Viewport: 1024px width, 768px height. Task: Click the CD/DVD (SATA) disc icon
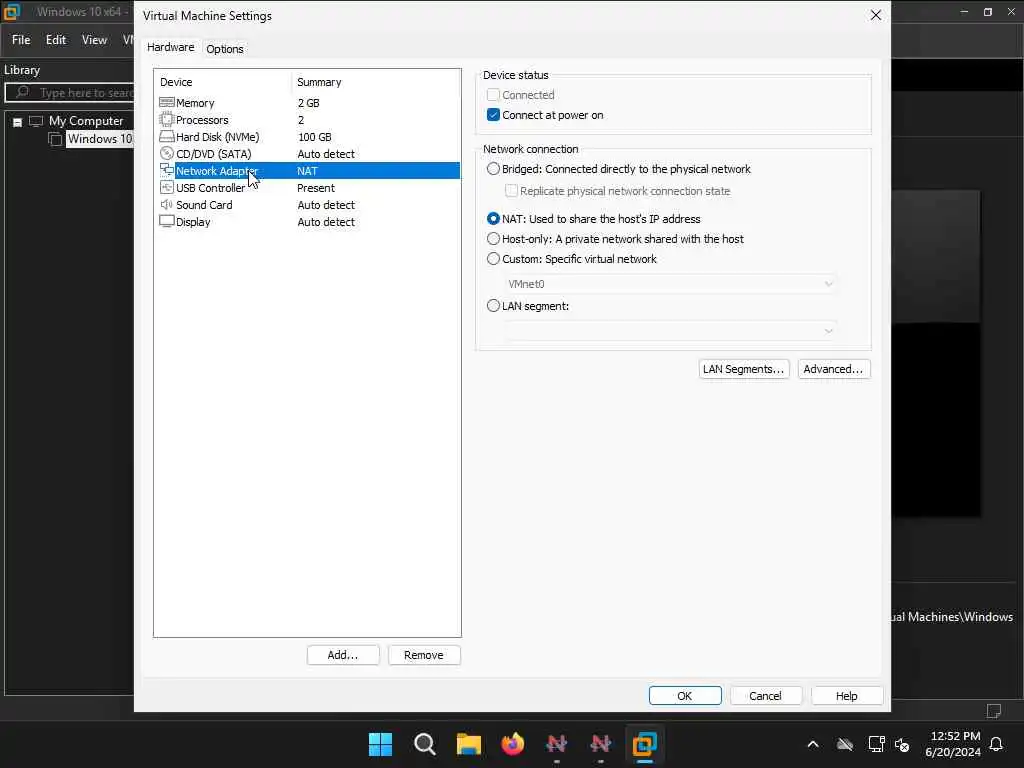[x=167, y=153]
